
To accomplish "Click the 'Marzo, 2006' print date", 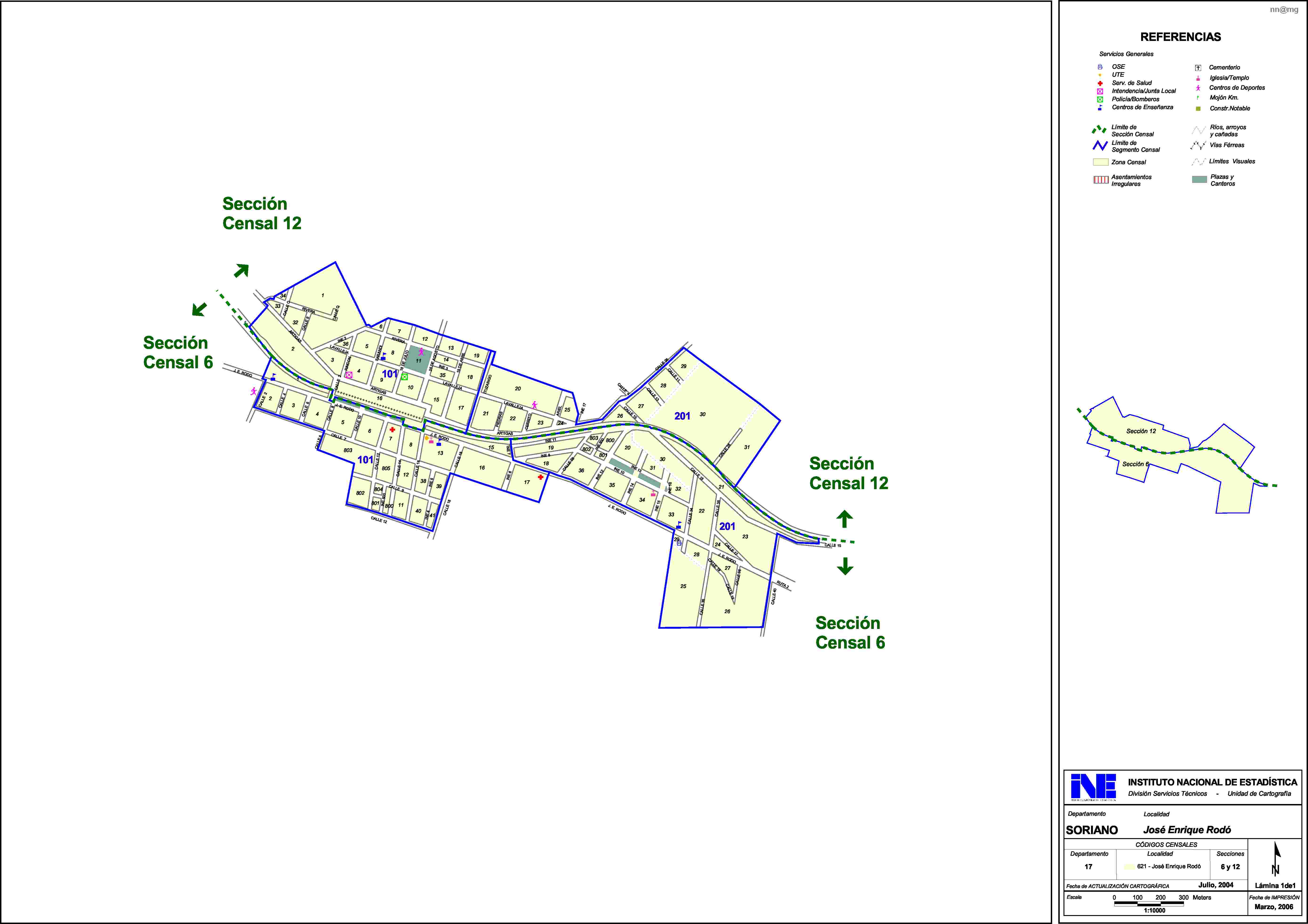I will (1274, 907).
